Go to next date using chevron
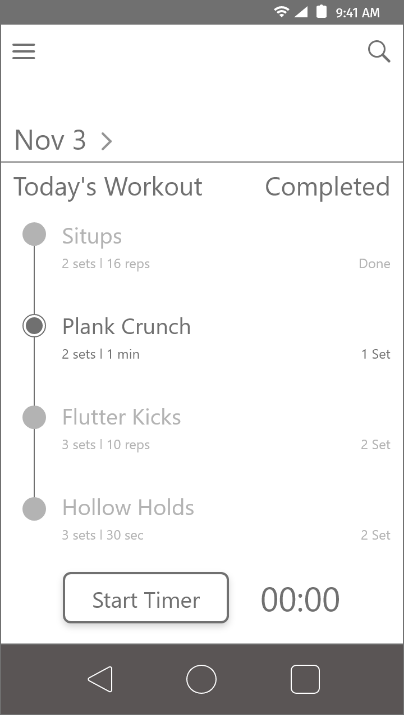Screen dimensions: 404x715 (106, 141)
